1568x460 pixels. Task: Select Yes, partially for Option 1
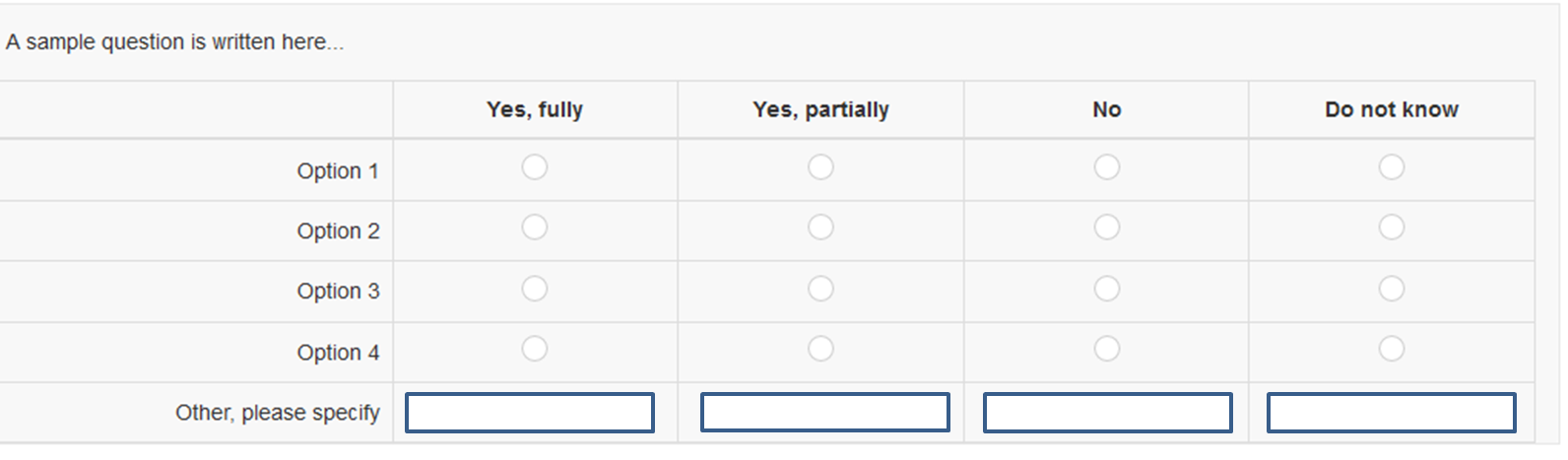click(820, 167)
